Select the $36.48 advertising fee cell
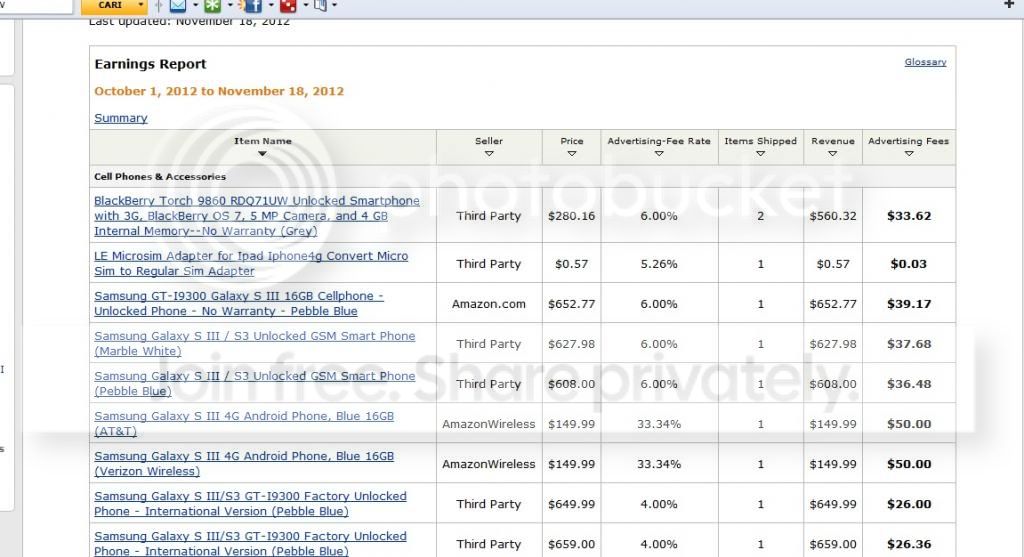This screenshot has height=557, width=1024. 908,384
